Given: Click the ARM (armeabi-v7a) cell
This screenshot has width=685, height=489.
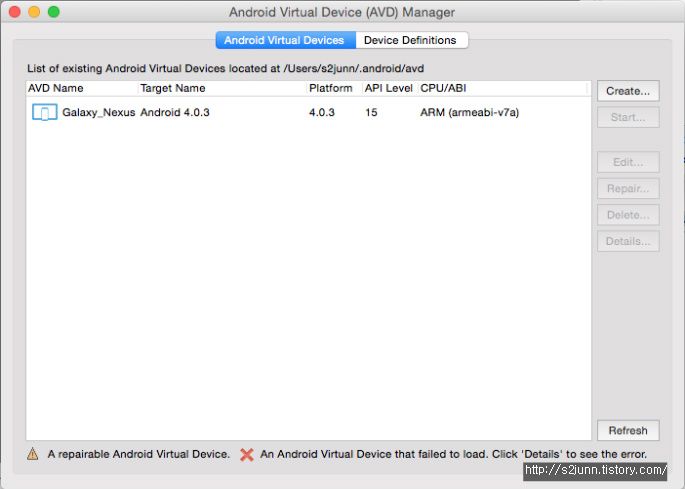Looking at the screenshot, I should 470,112.
